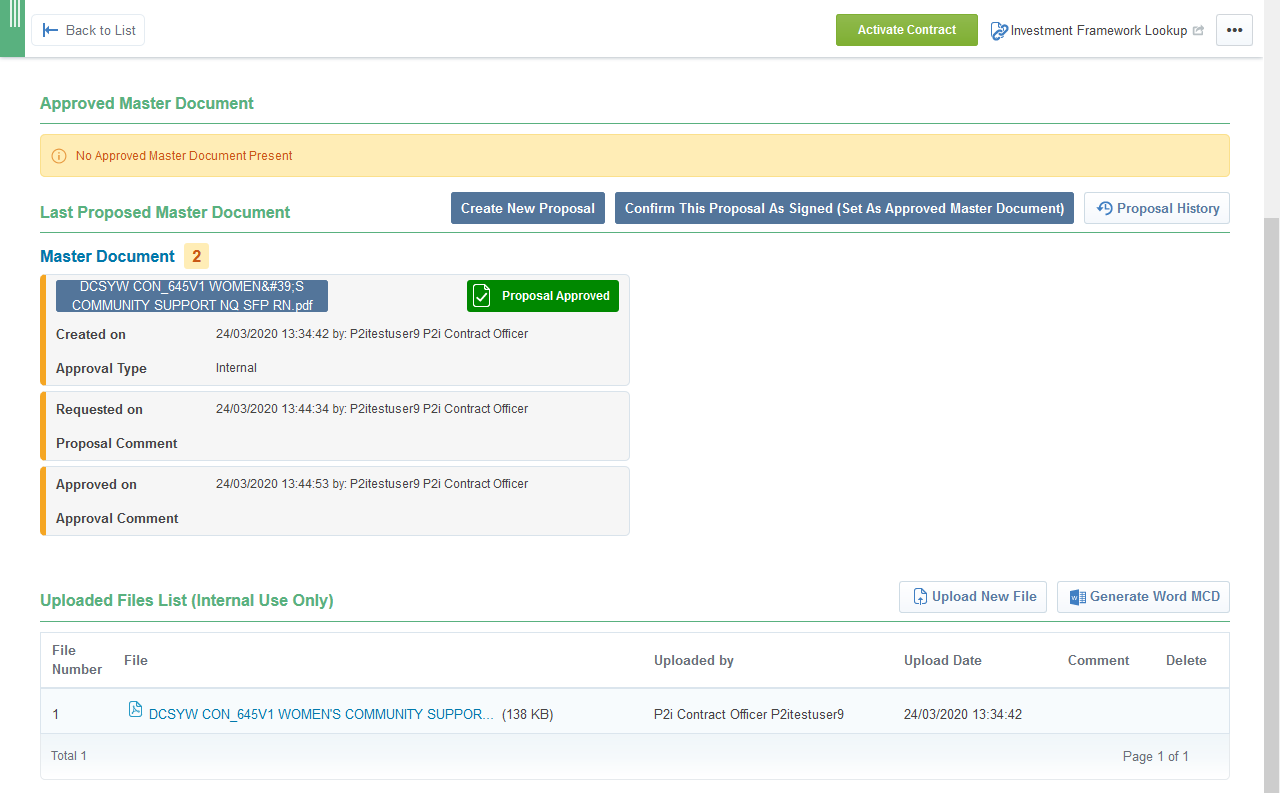Open the DCSYW CON_645V1 uploaded file link
The width and height of the screenshot is (1280, 793).
321,715
